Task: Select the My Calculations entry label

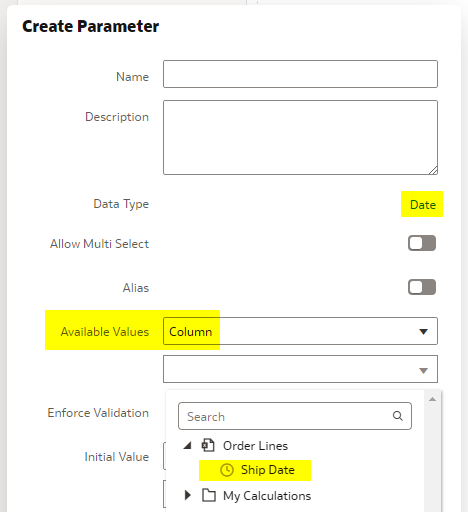Action: [x=267, y=496]
